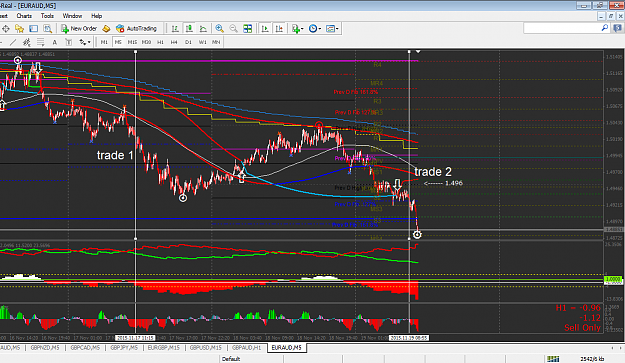
Task: Click the 'Sell Only' indicator text
Action: click(582, 328)
